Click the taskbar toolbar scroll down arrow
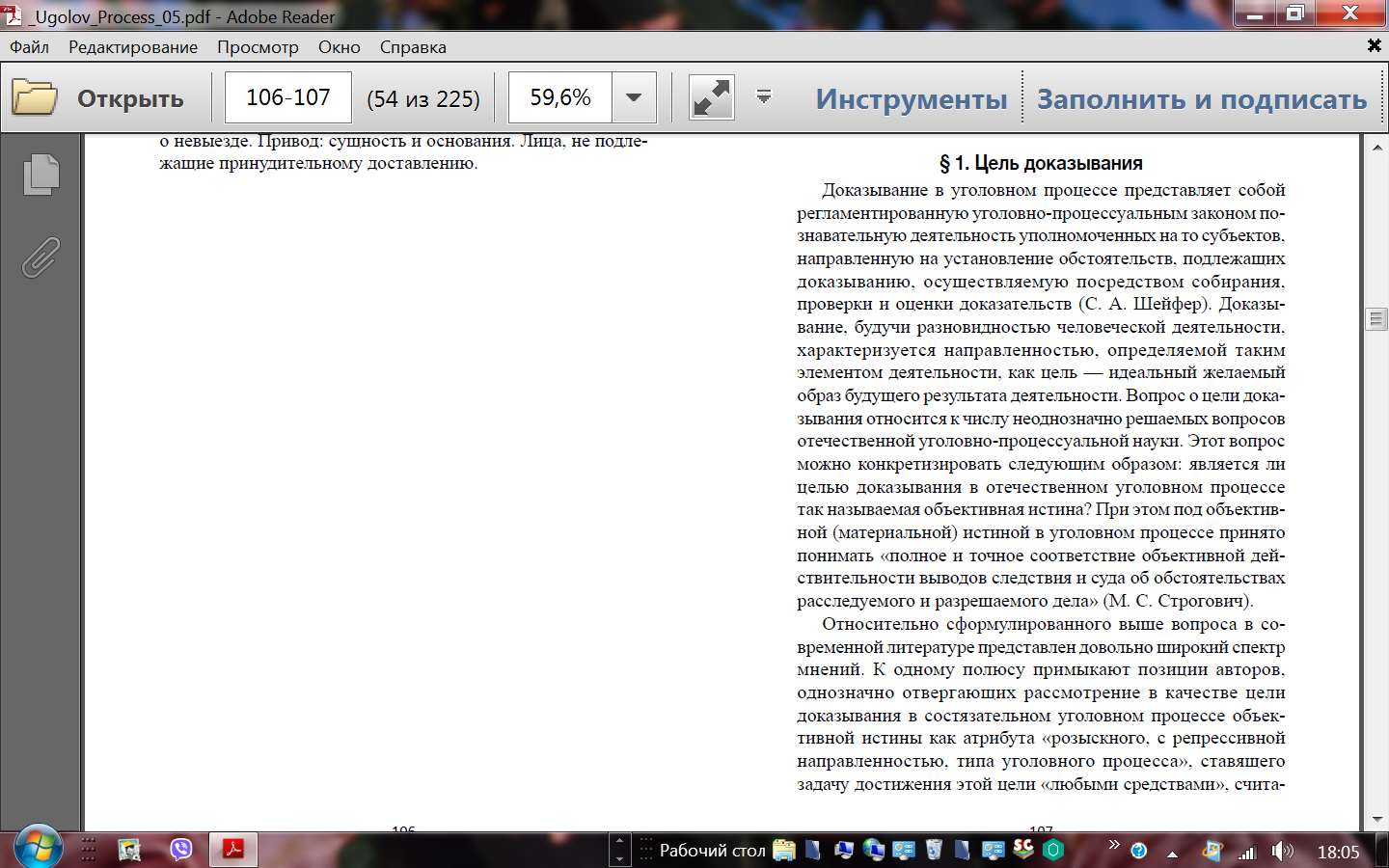 tap(619, 858)
